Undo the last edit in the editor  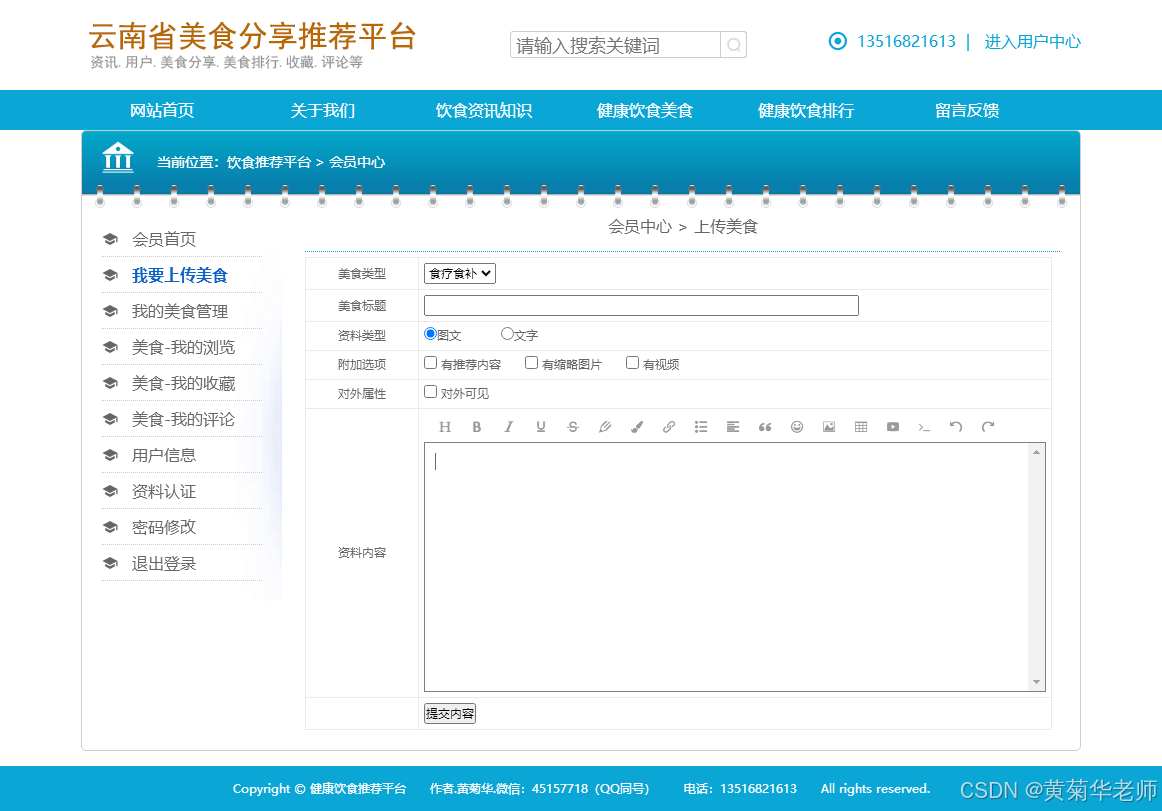(955, 427)
